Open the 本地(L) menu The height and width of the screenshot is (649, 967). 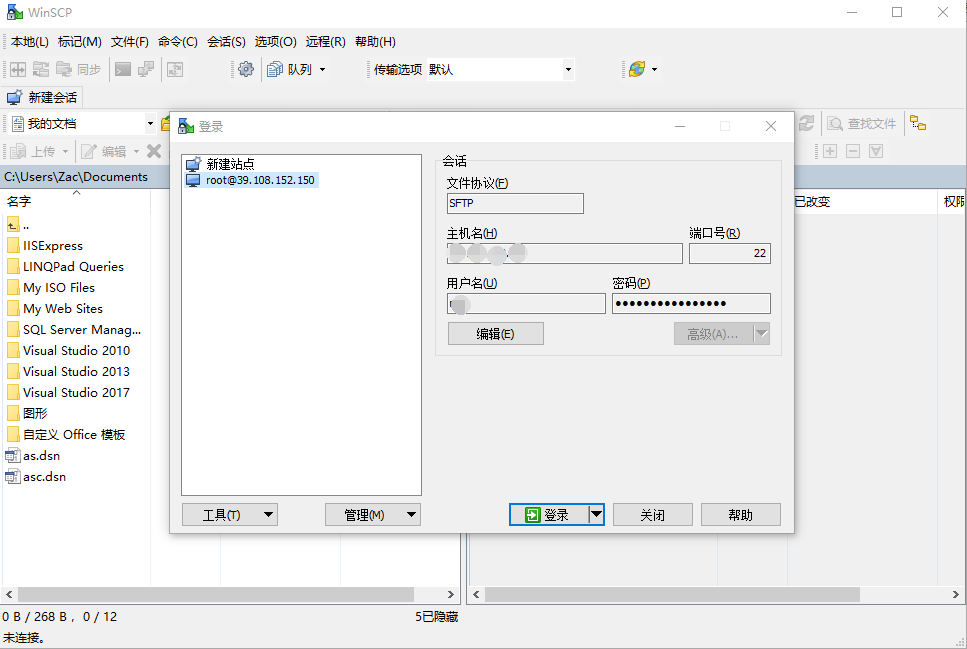(x=30, y=41)
